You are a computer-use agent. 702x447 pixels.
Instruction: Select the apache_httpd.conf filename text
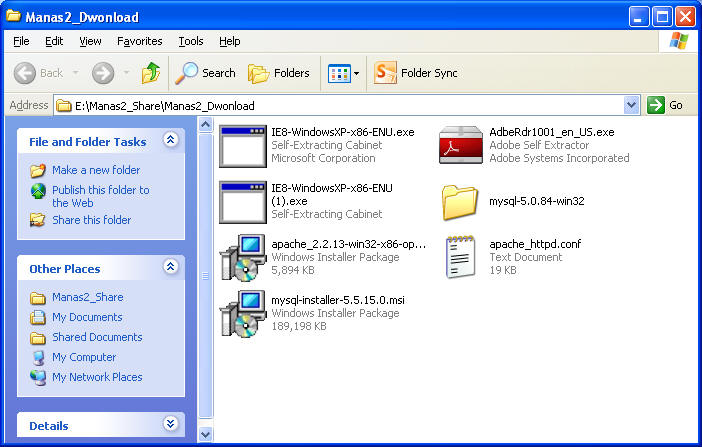point(535,244)
